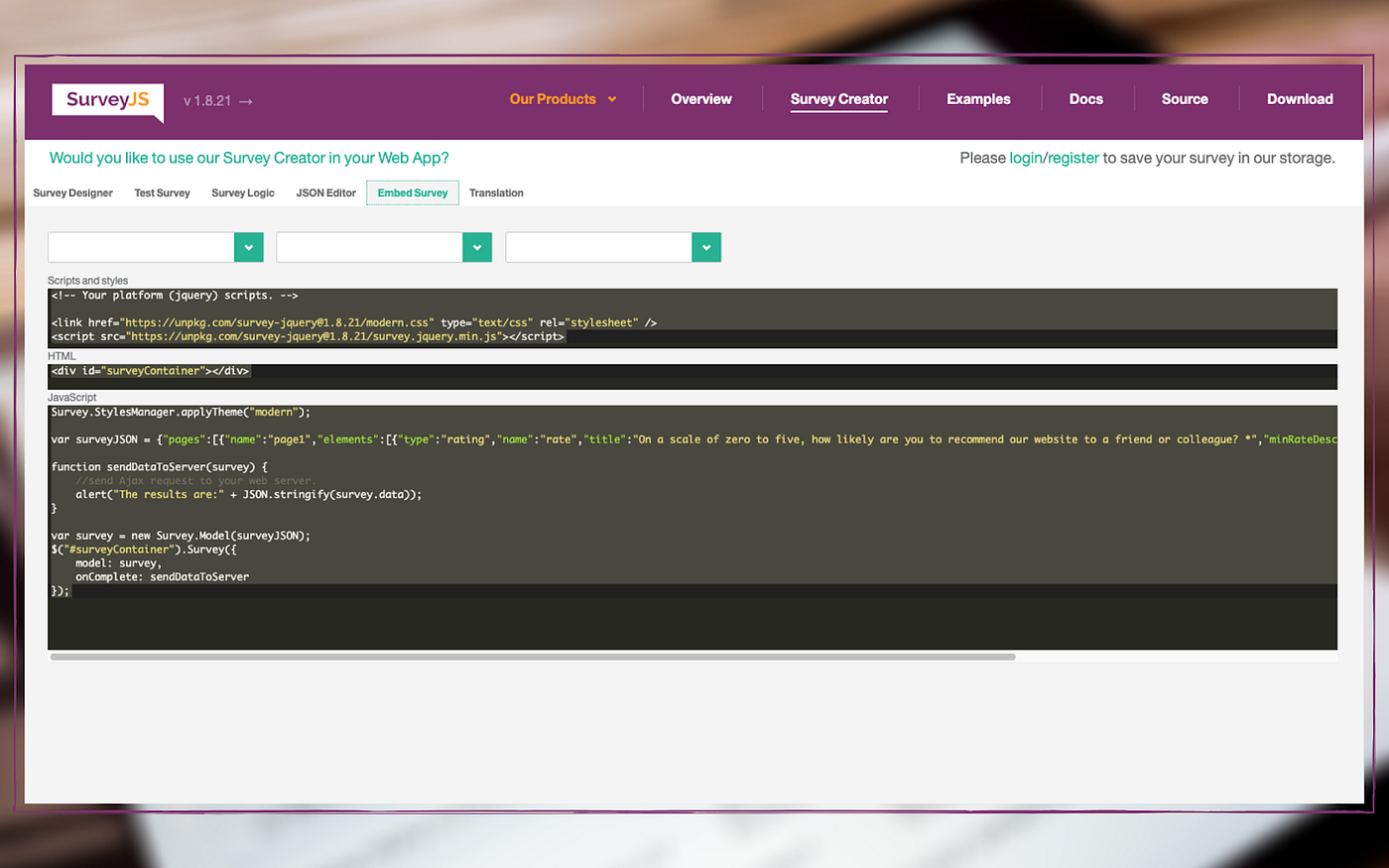Open the Docs page

tap(1086, 99)
